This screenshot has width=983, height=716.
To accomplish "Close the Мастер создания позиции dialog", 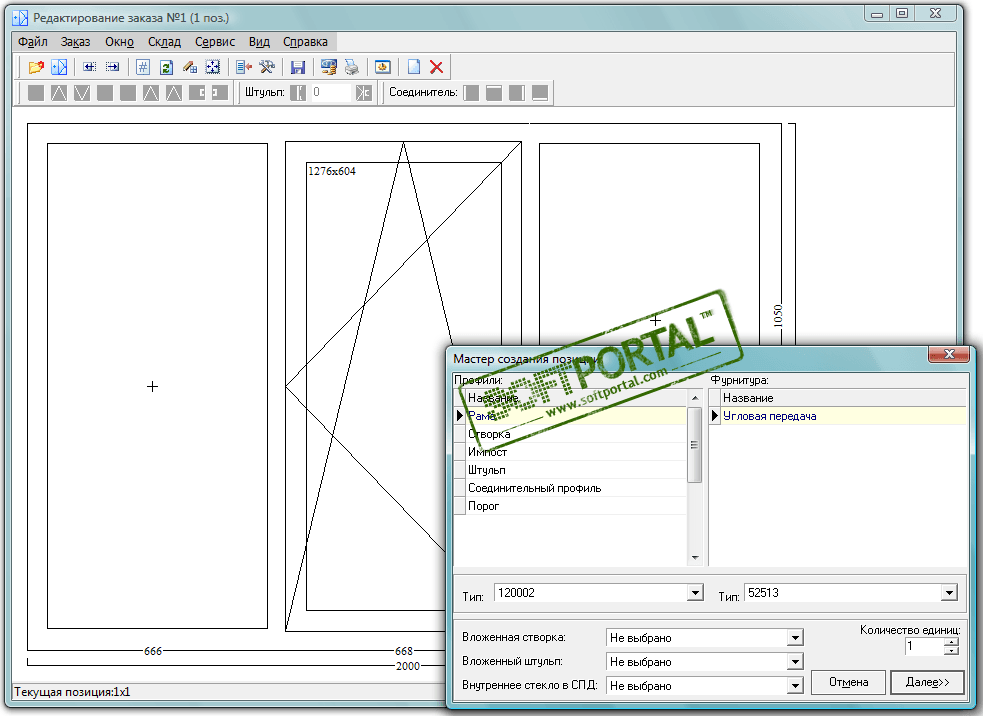I will 949,354.
